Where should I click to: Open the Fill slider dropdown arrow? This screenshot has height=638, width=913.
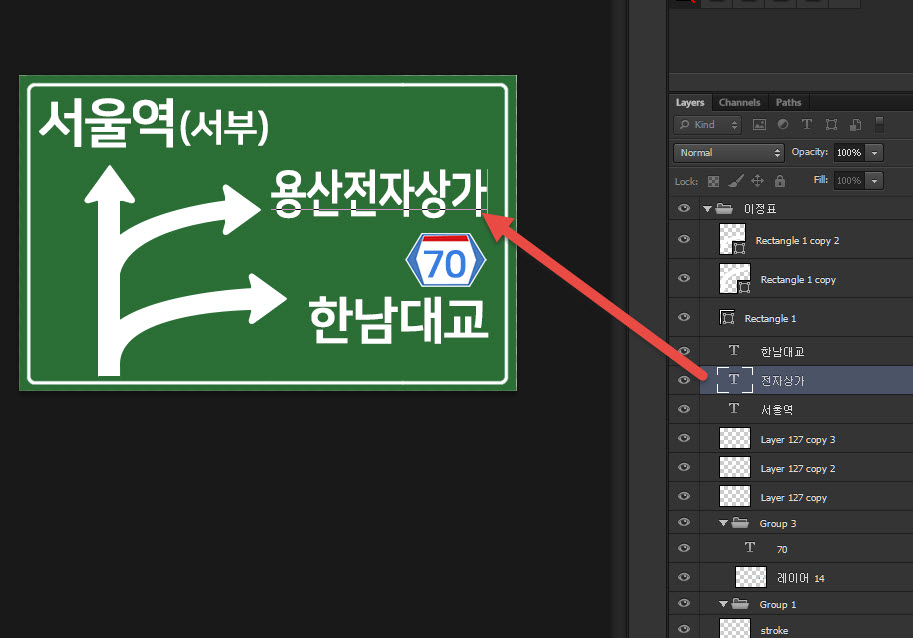tap(874, 181)
